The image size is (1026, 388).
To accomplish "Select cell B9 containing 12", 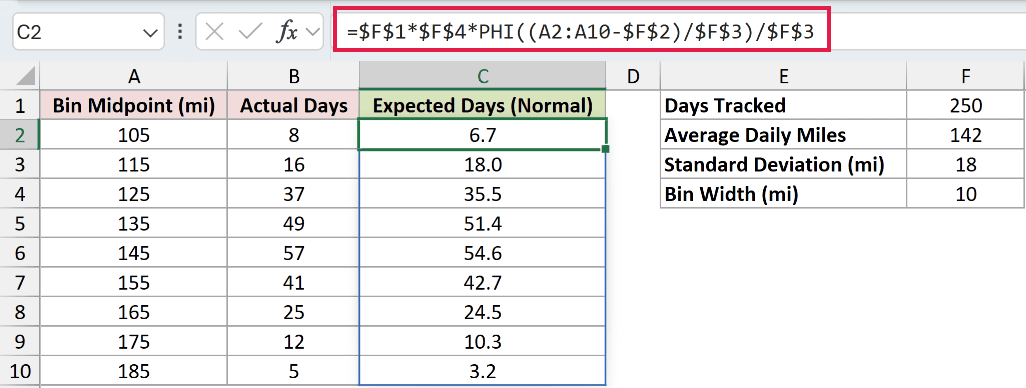I will click(x=293, y=342).
